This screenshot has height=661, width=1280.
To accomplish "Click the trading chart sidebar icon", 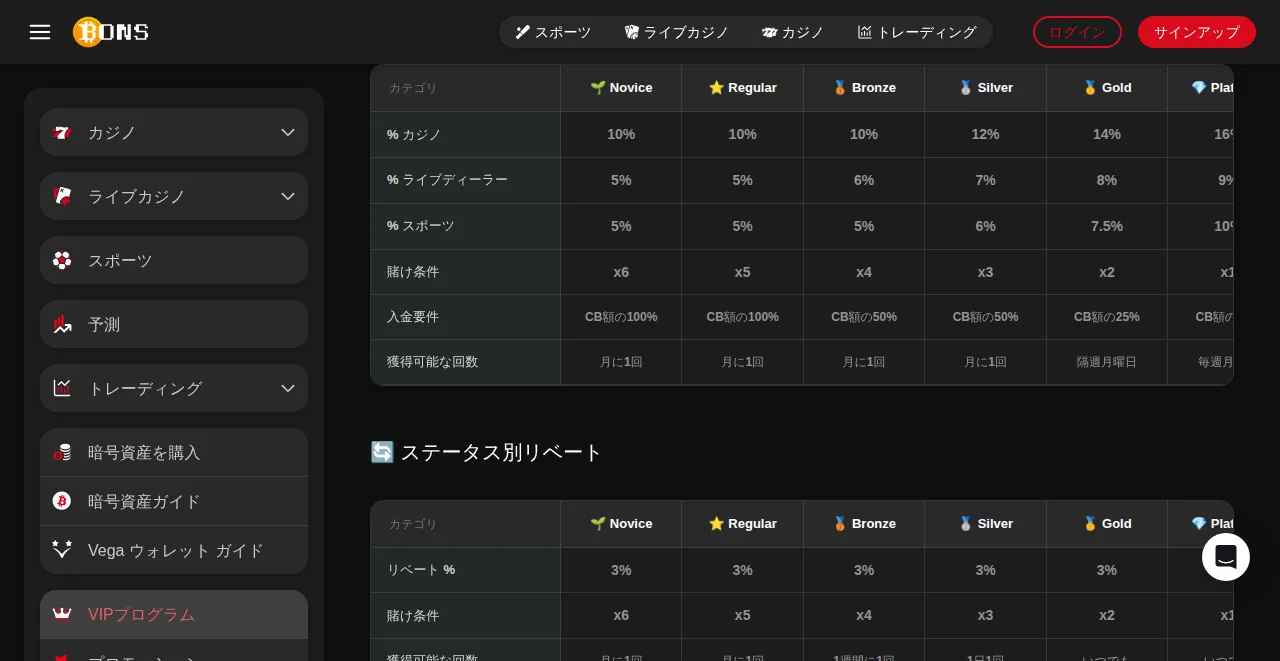I will point(62,388).
